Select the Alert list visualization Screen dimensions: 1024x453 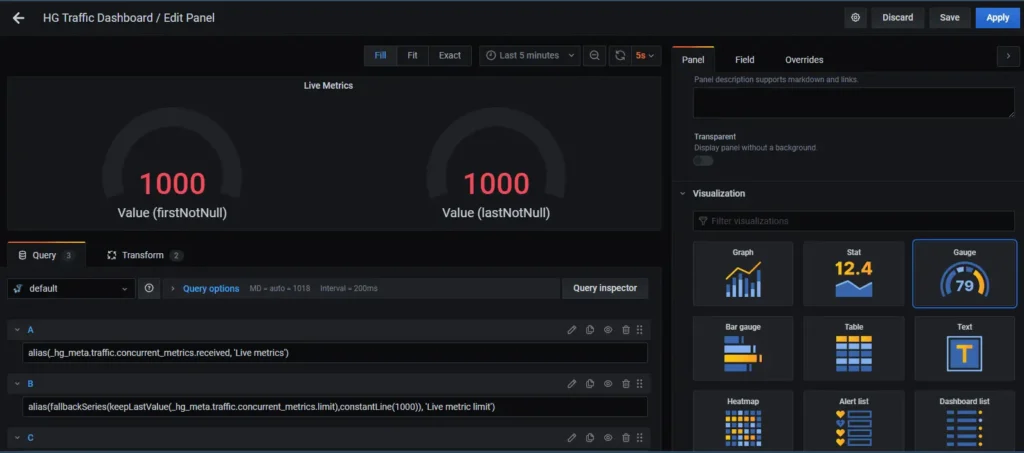(x=854, y=421)
